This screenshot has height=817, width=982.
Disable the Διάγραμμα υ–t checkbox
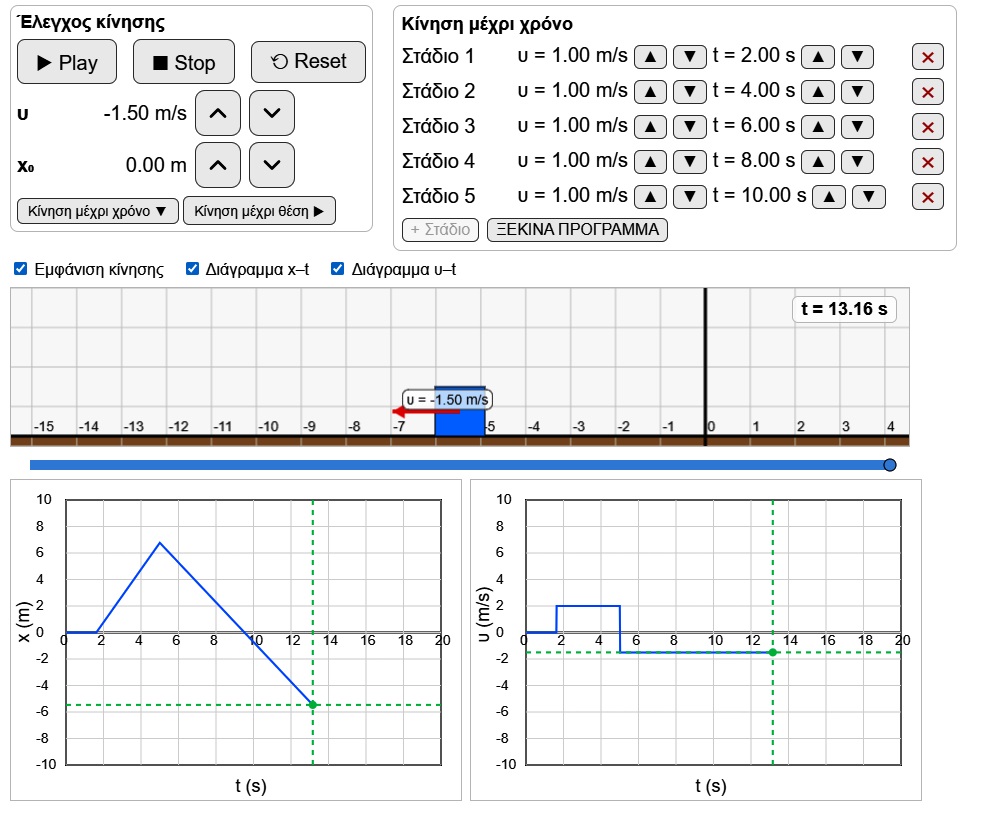coord(338,269)
